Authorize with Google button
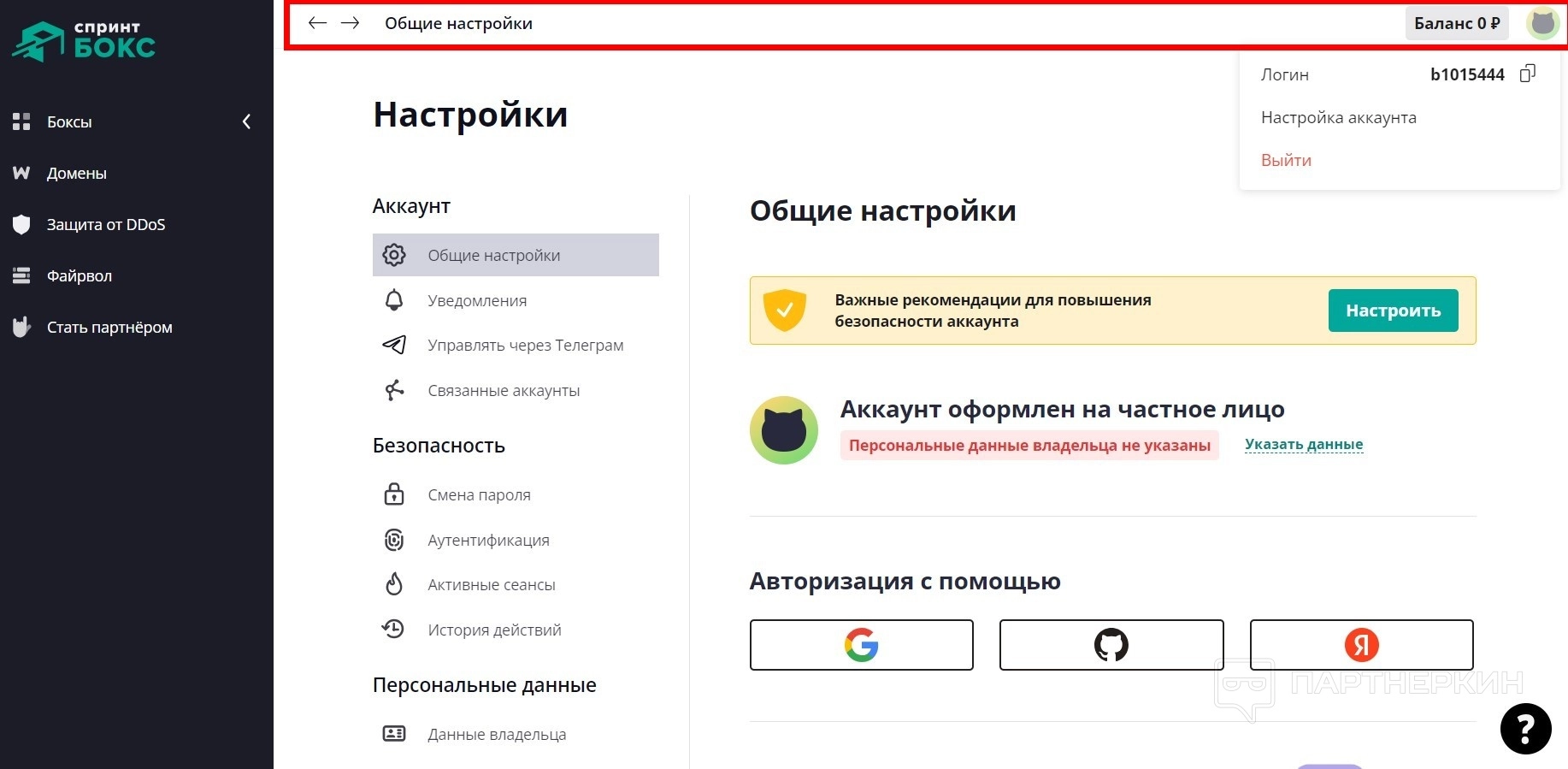This screenshot has width=1568, height=769. click(862, 645)
